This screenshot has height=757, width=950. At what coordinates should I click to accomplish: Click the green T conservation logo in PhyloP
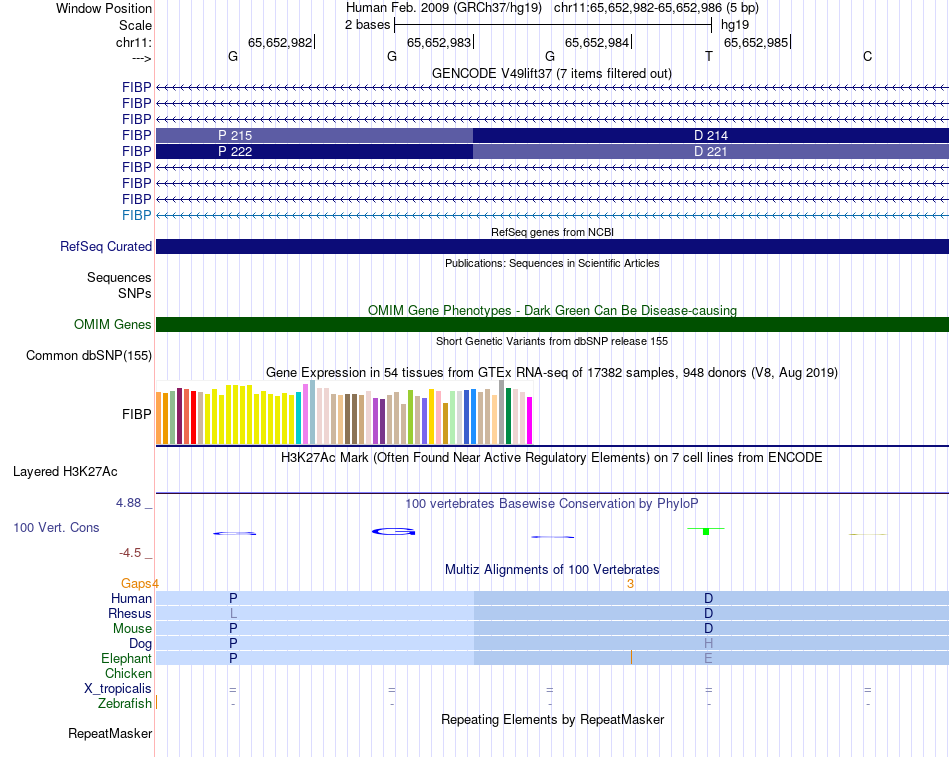tap(706, 531)
